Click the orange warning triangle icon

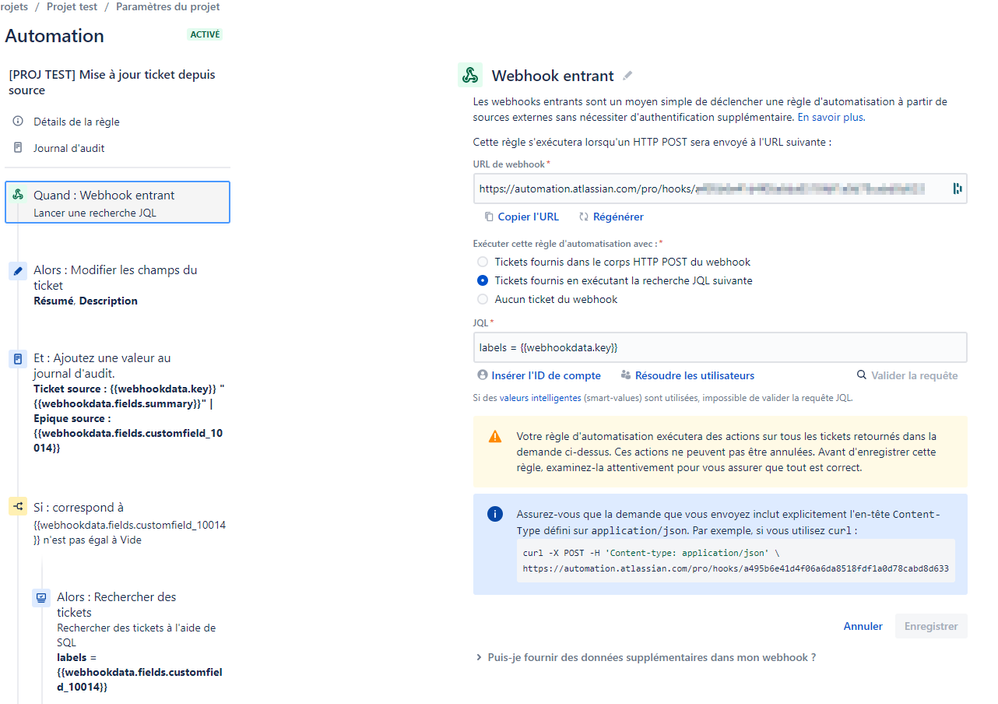point(495,437)
